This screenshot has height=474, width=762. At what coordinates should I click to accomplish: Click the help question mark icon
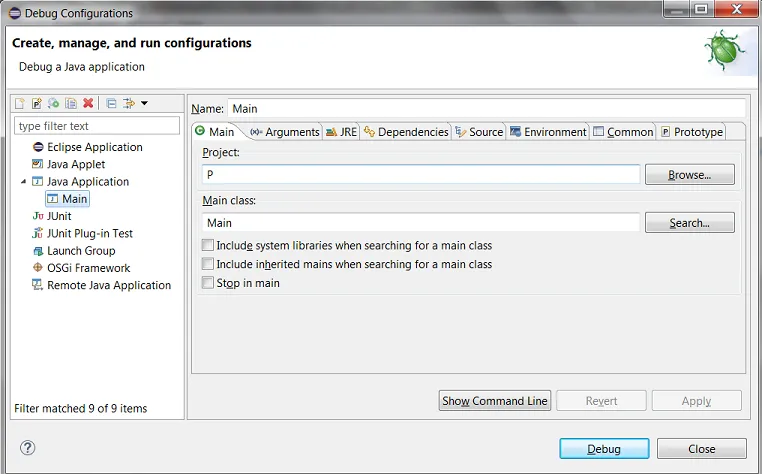28,448
